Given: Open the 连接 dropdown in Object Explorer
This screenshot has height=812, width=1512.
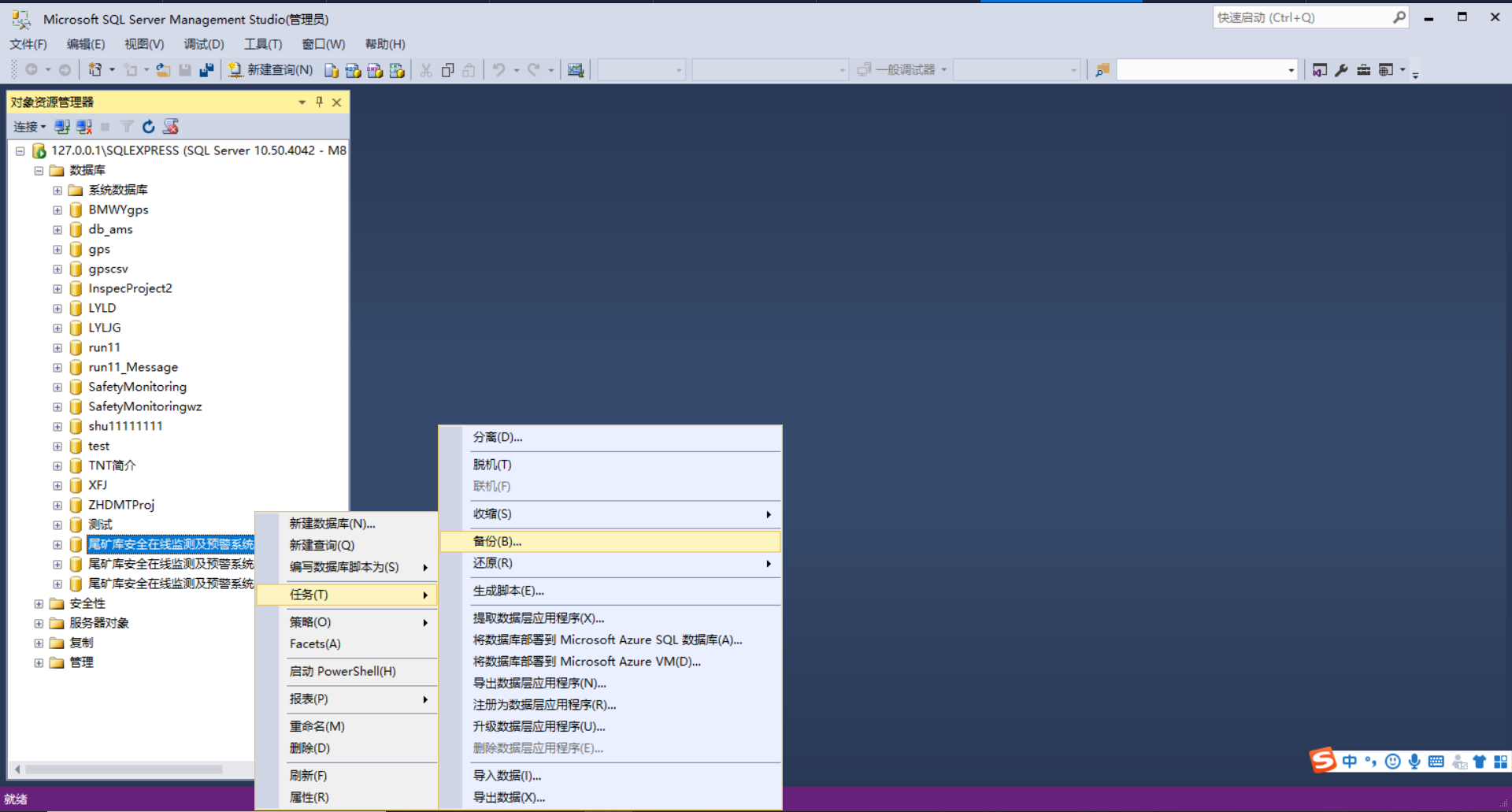Looking at the screenshot, I should [30, 127].
